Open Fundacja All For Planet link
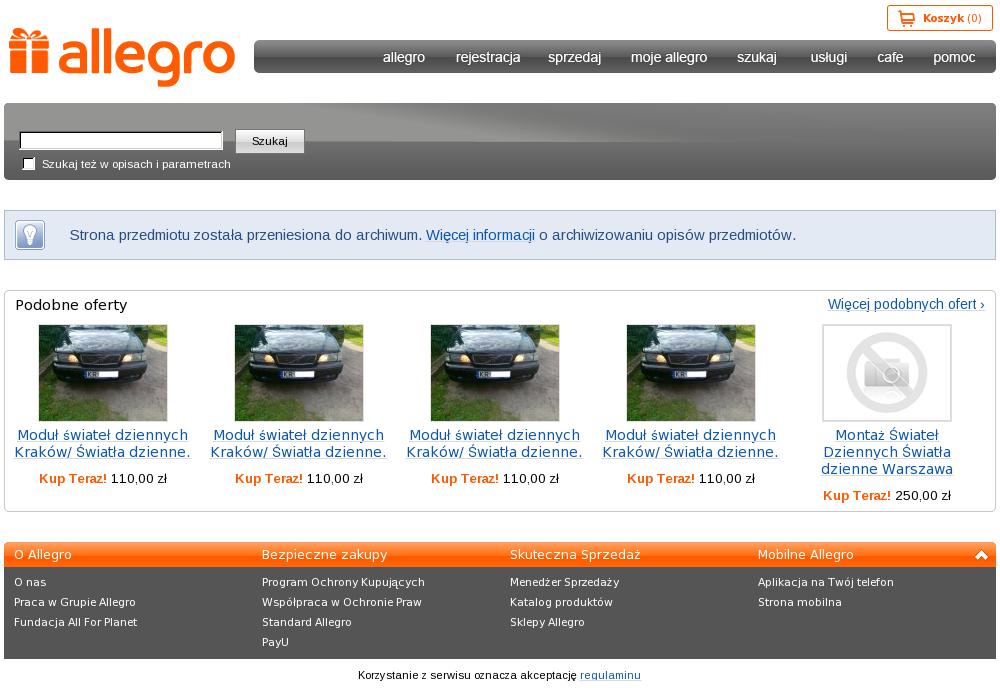 [x=75, y=622]
